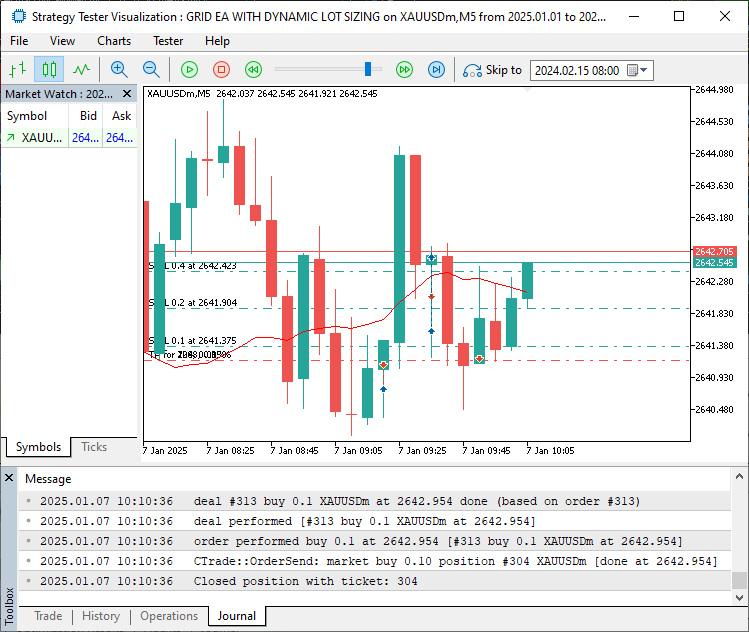749x632 pixels.
Task: Close the Toolbox panel
Action: pyautogui.click(x=9, y=478)
